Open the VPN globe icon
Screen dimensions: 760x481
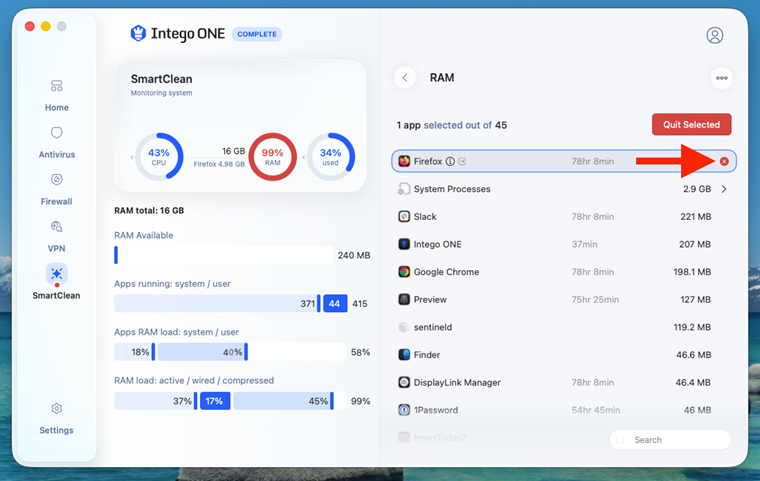(57, 226)
